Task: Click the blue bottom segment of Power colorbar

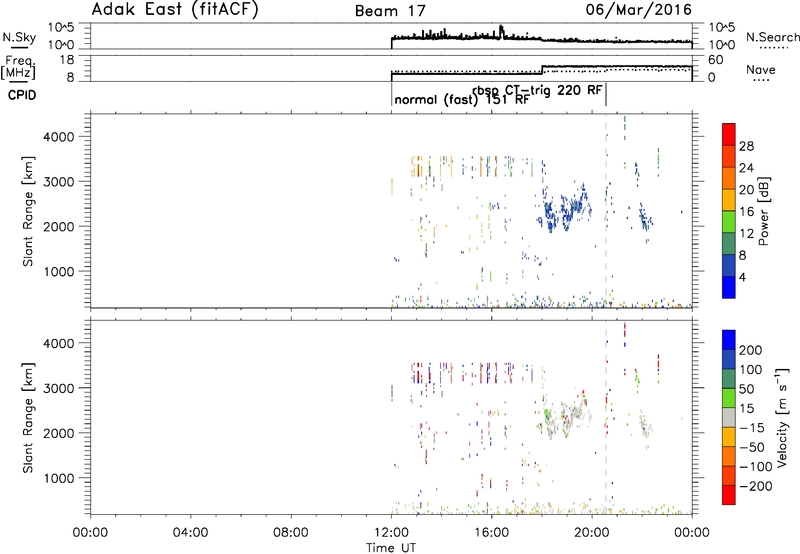Action: pyautogui.click(x=729, y=287)
